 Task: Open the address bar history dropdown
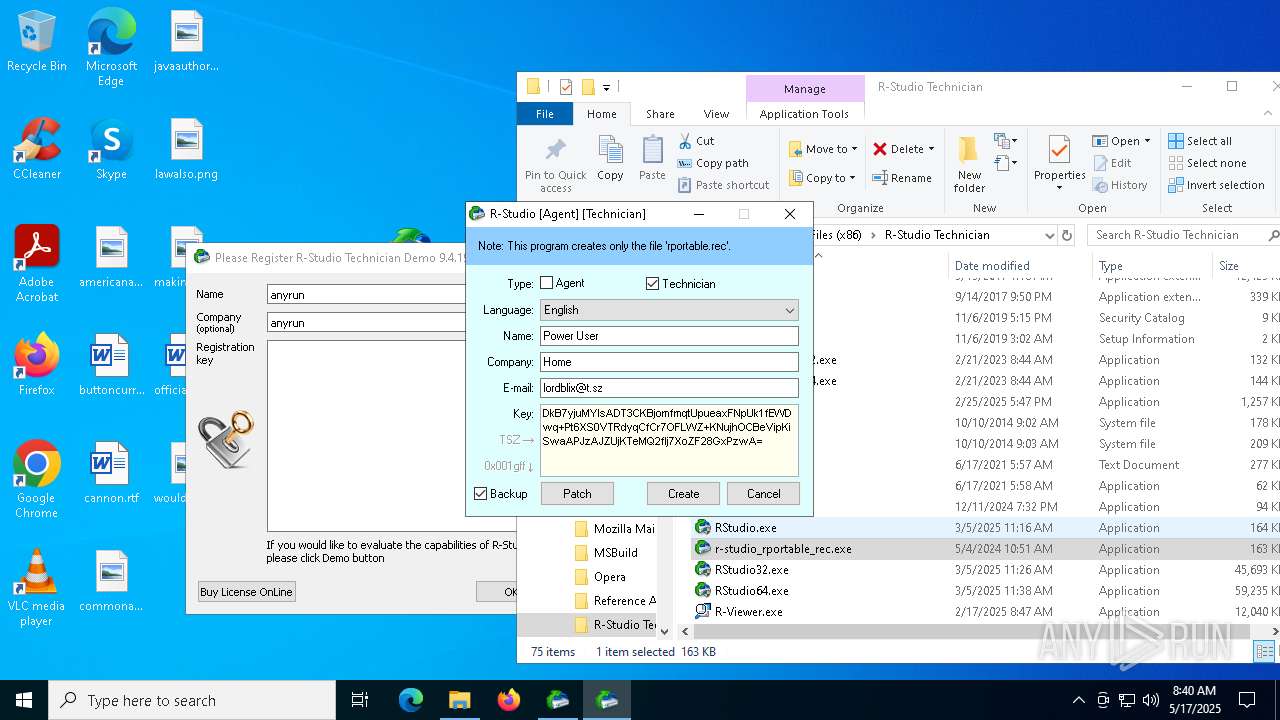pyautogui.click(x=1049, y=235)
